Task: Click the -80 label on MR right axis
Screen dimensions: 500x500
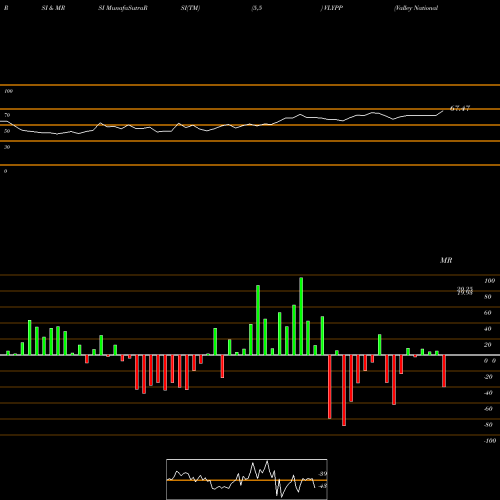Action: click(488, 425)
